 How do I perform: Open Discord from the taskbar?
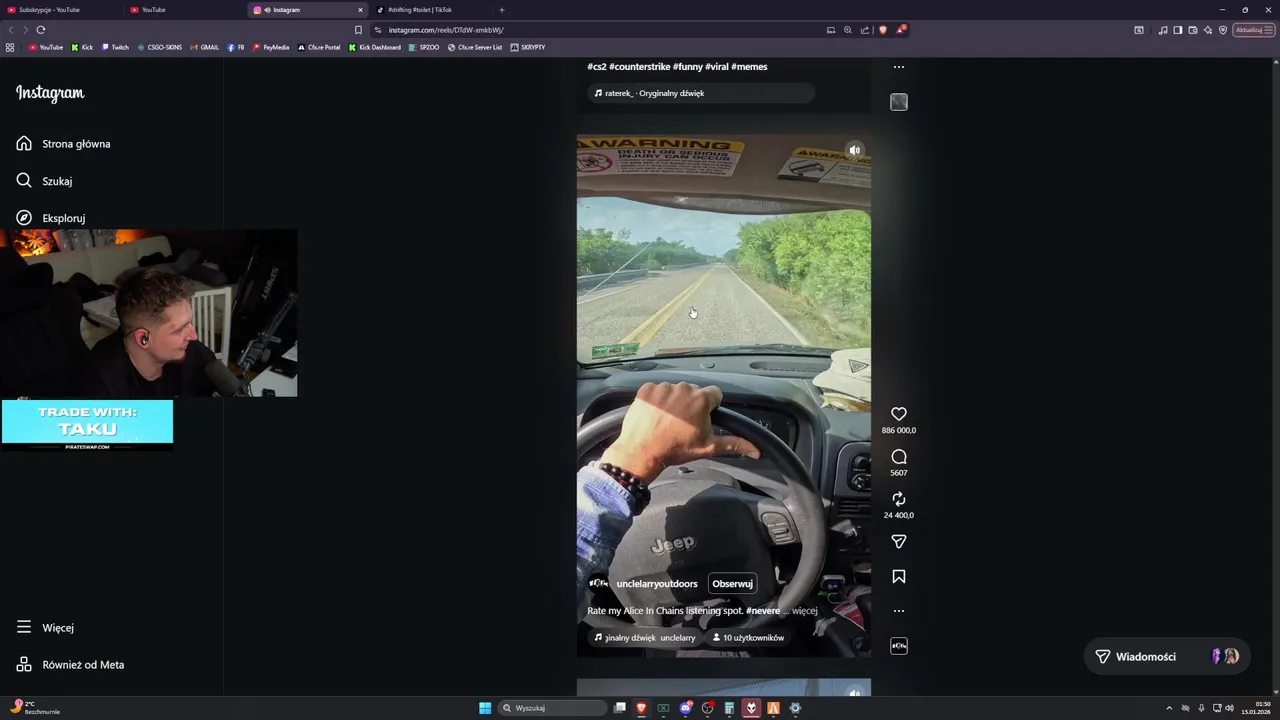click(686, 708)
